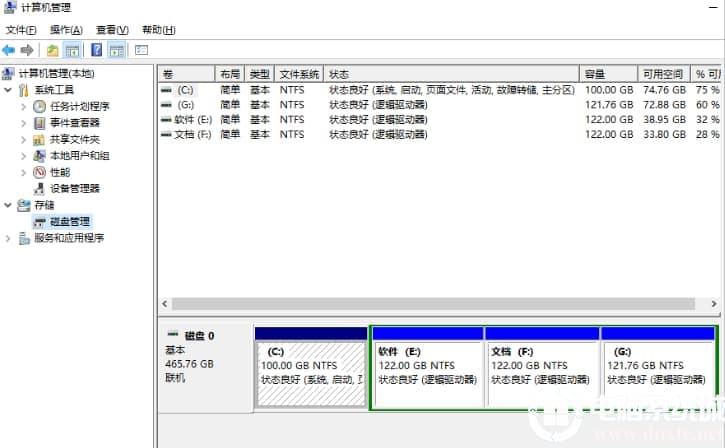Sort by the 类型 column header
This screenshot has width=725, height=448.
[x=260, y=74]
